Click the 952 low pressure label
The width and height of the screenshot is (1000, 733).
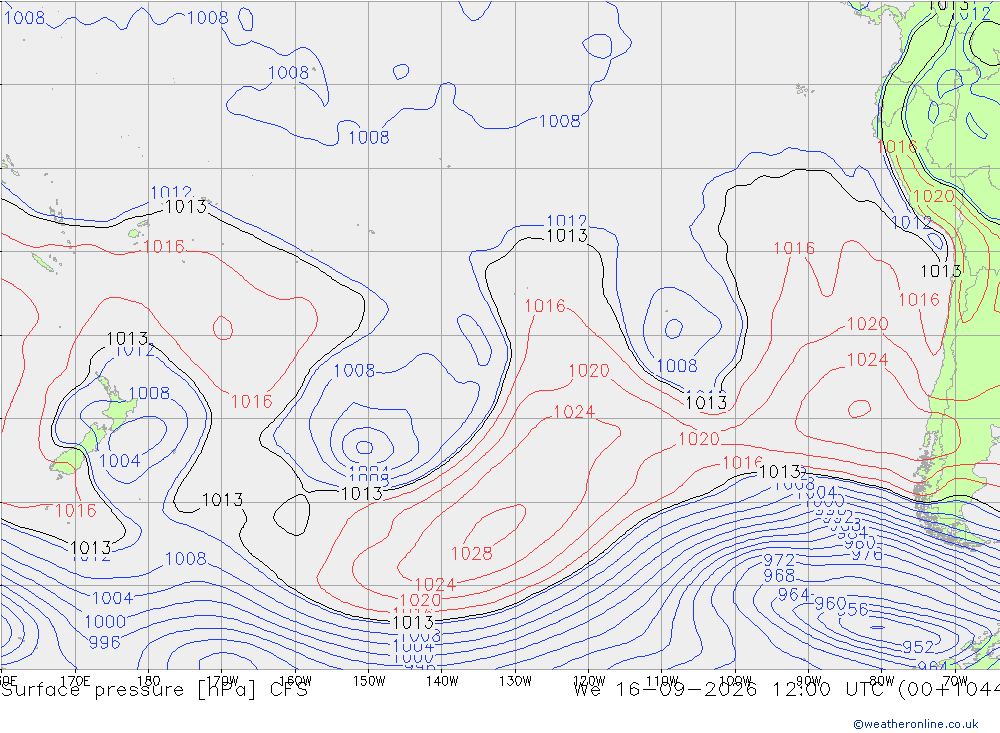point(918,648)
